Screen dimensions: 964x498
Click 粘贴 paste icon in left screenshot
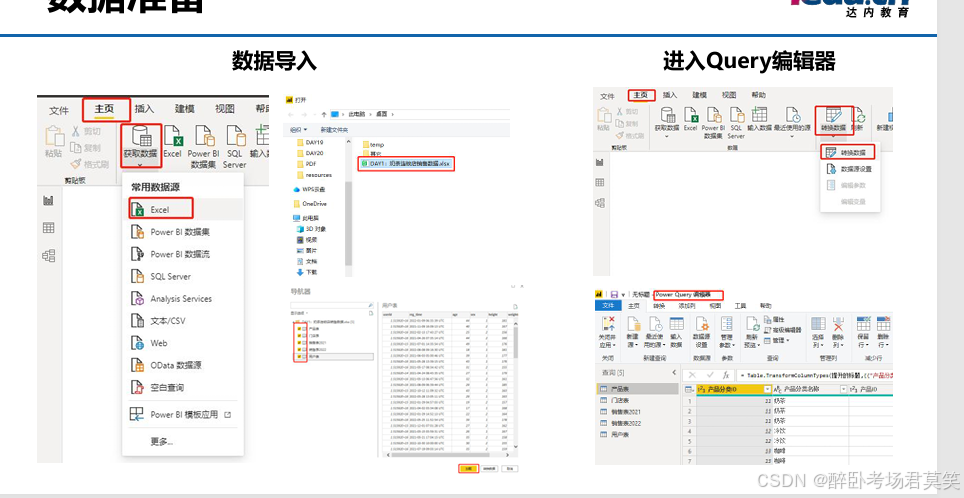(54, 136)
